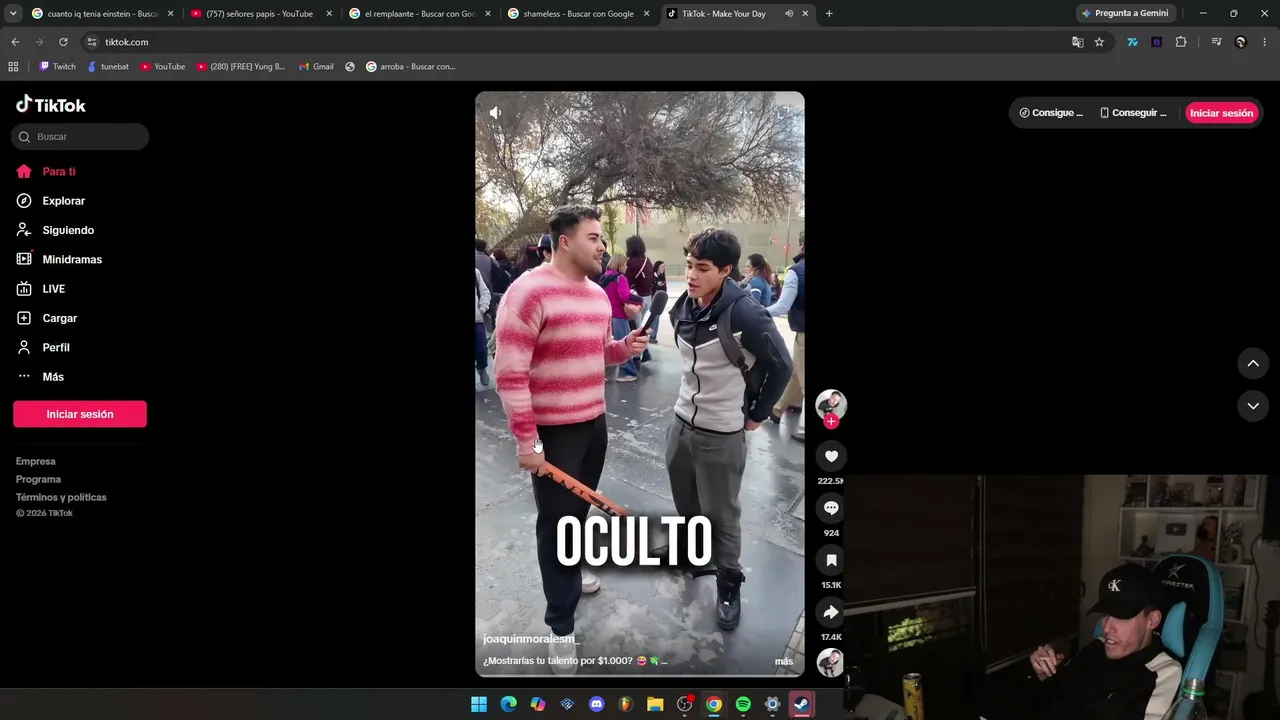
Task: Open the Windows Start menu
Action: [479, 704]
